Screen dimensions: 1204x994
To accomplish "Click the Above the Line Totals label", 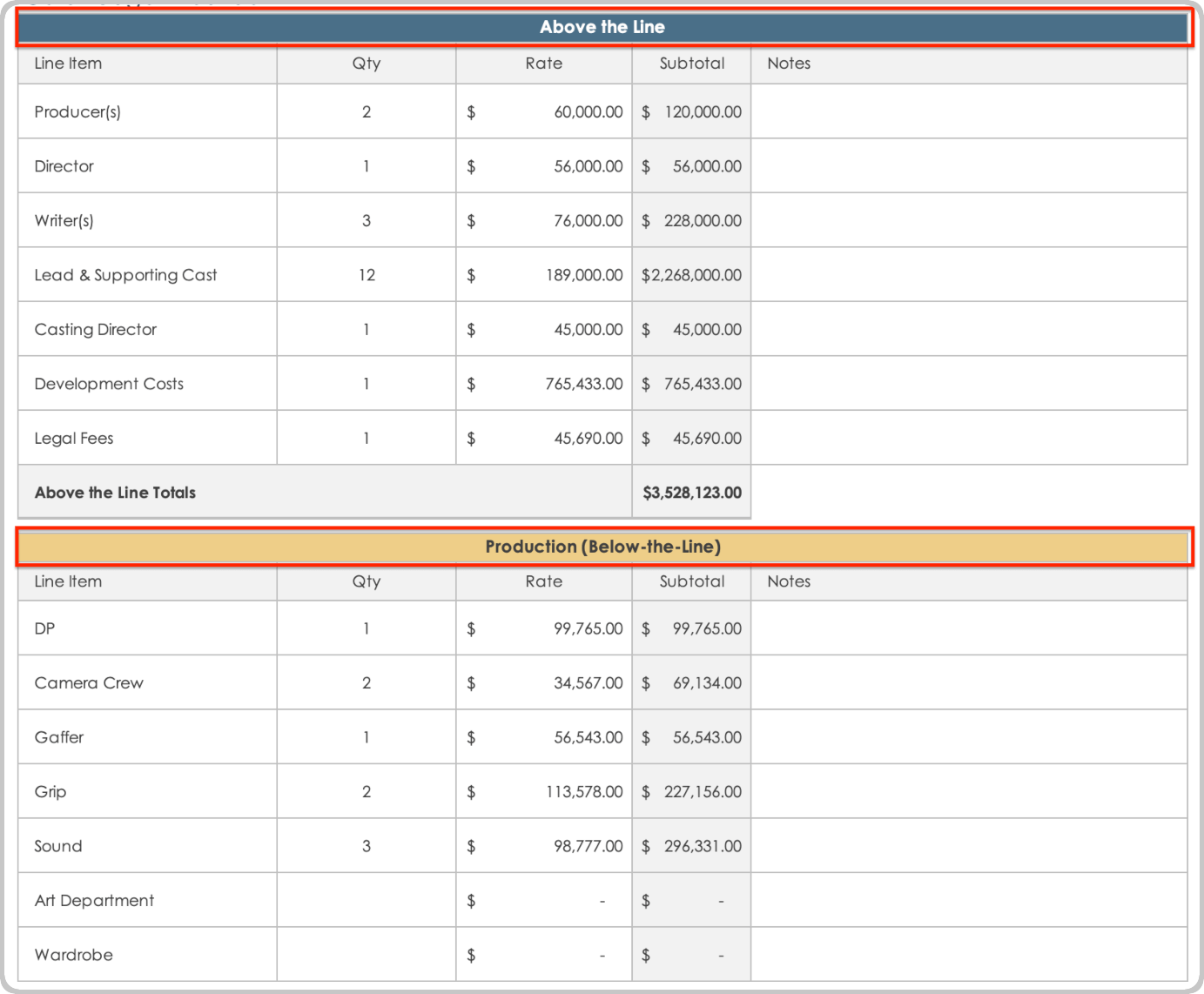I will tap(116, 493).
